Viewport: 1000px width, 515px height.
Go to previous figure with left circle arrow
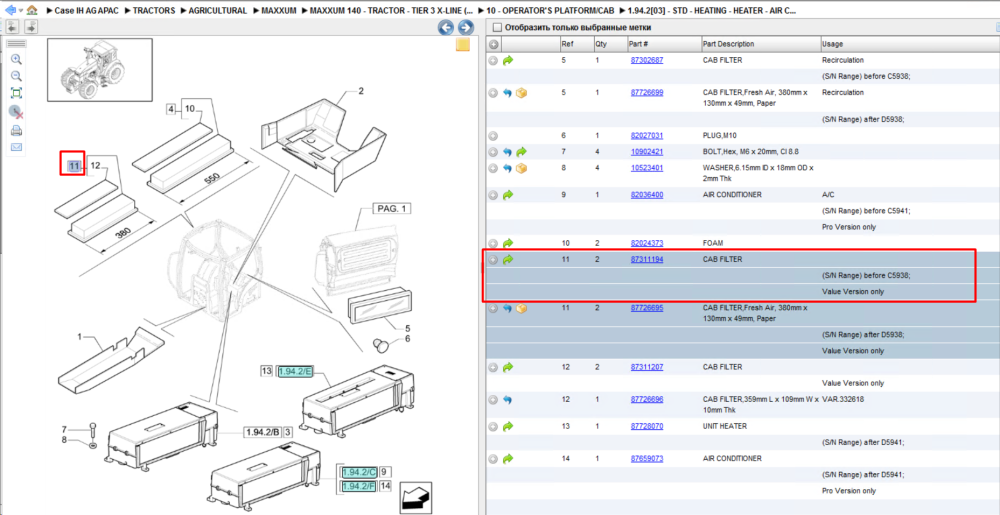(446, 27)
